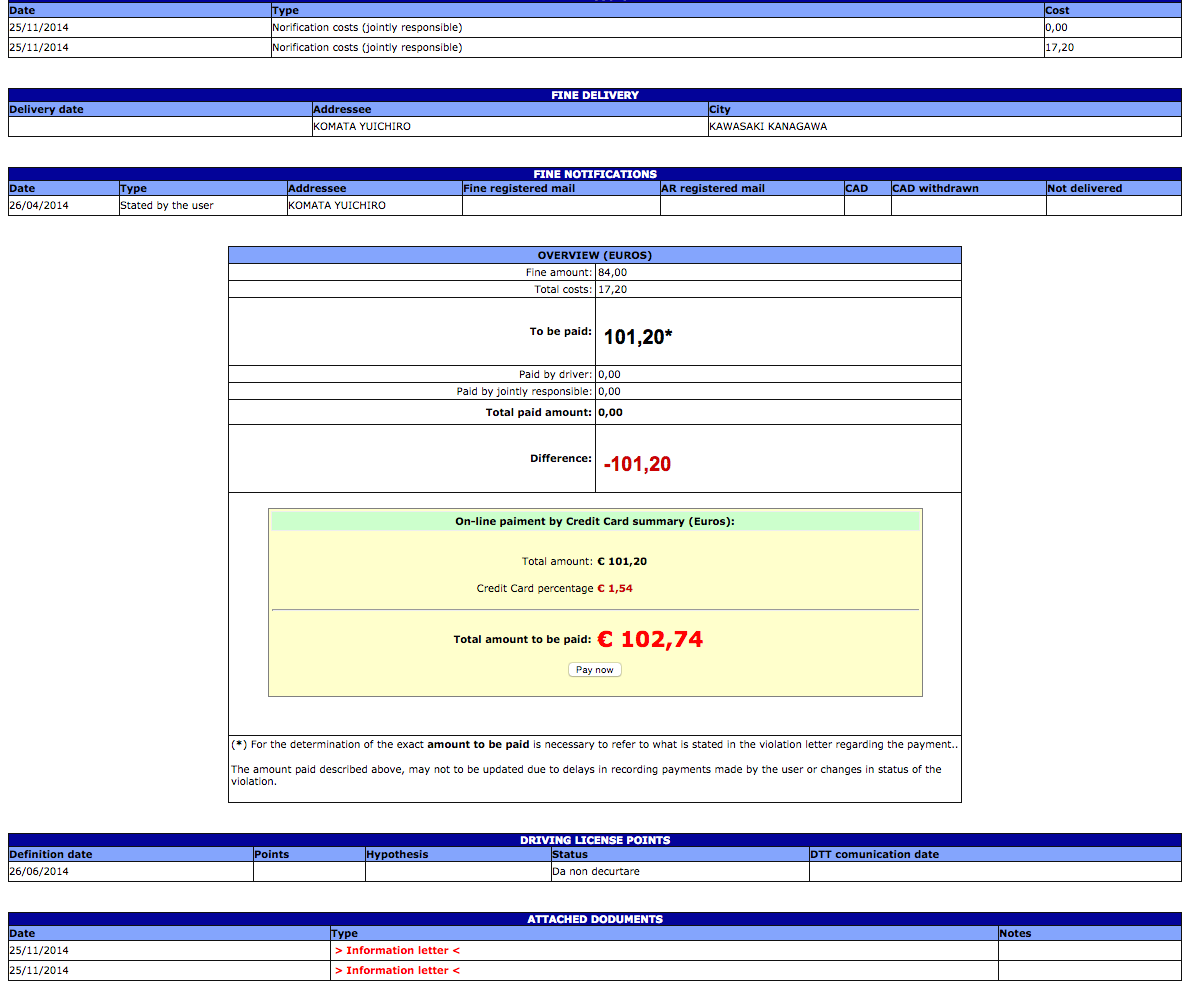Open the first Information letter link

tap(397, 951)
